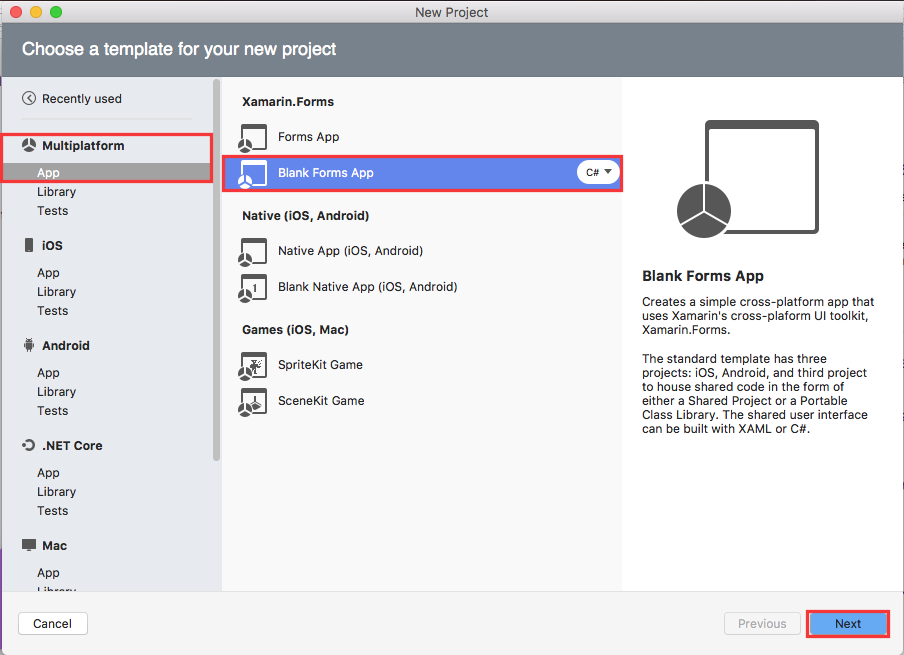Open the App item under Multiplatform
The height and width of the screenshot is (655, 904).
(48, 172)
